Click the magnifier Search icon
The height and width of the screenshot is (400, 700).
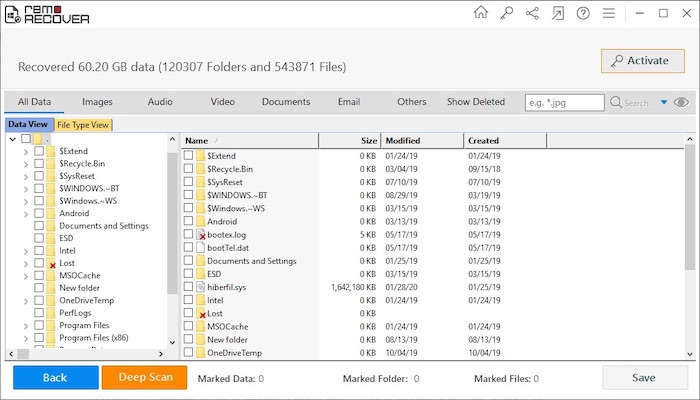pyautogui.click(x=616, y=102)
